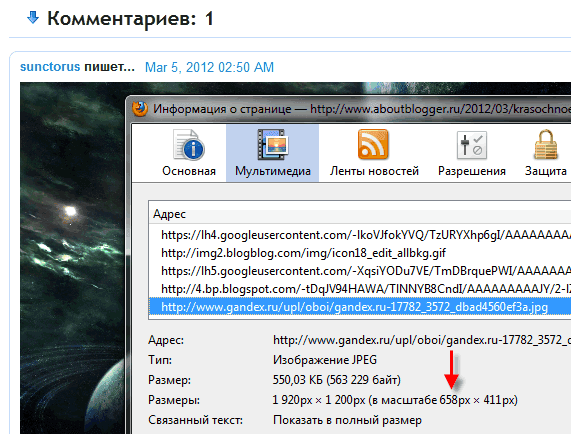Click the blue down-arrow icon beside Комментариев
The image size is (571, 434).
click(33, 17)
